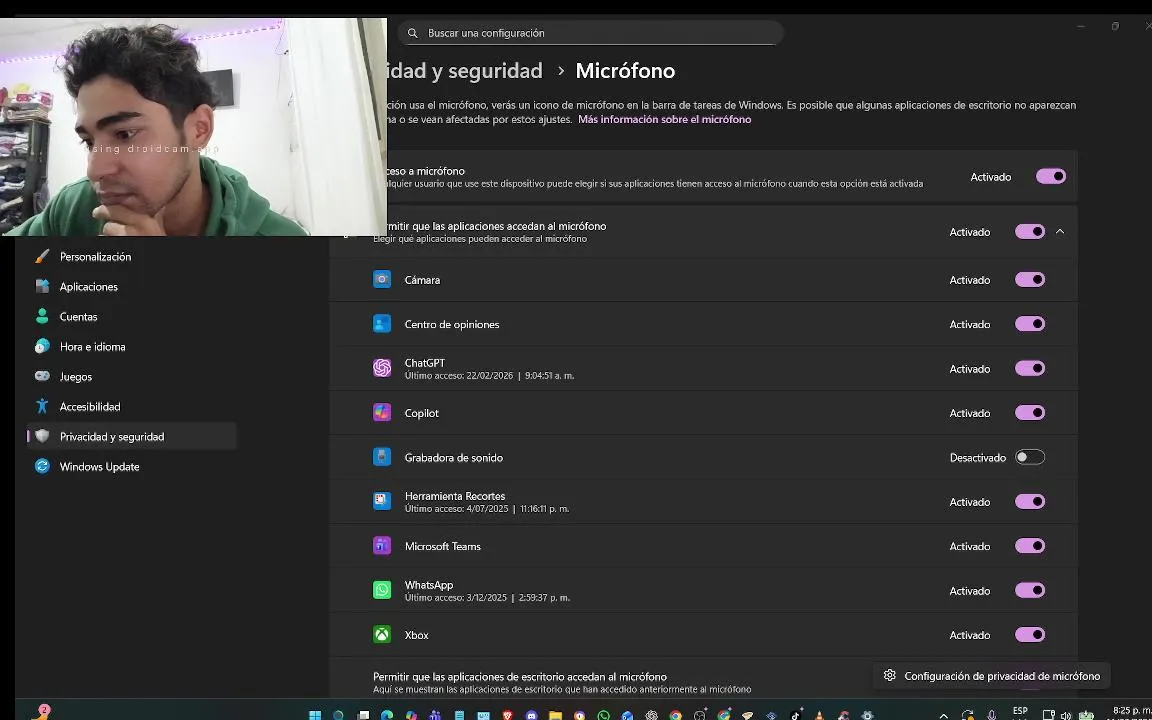Disable microphone access for Centro de opiniones
The height and width of the screenshot is (720, 1152).
(x=1029, y=324)
